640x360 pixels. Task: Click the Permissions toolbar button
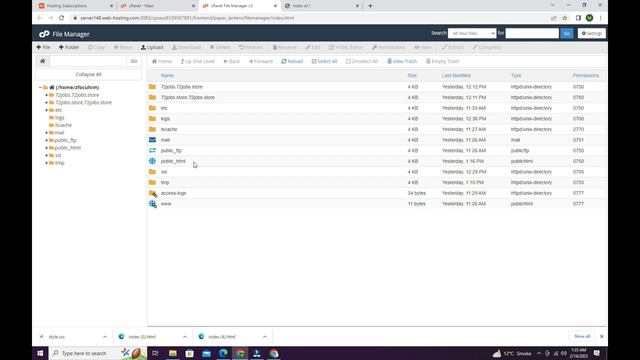(389, 47)
